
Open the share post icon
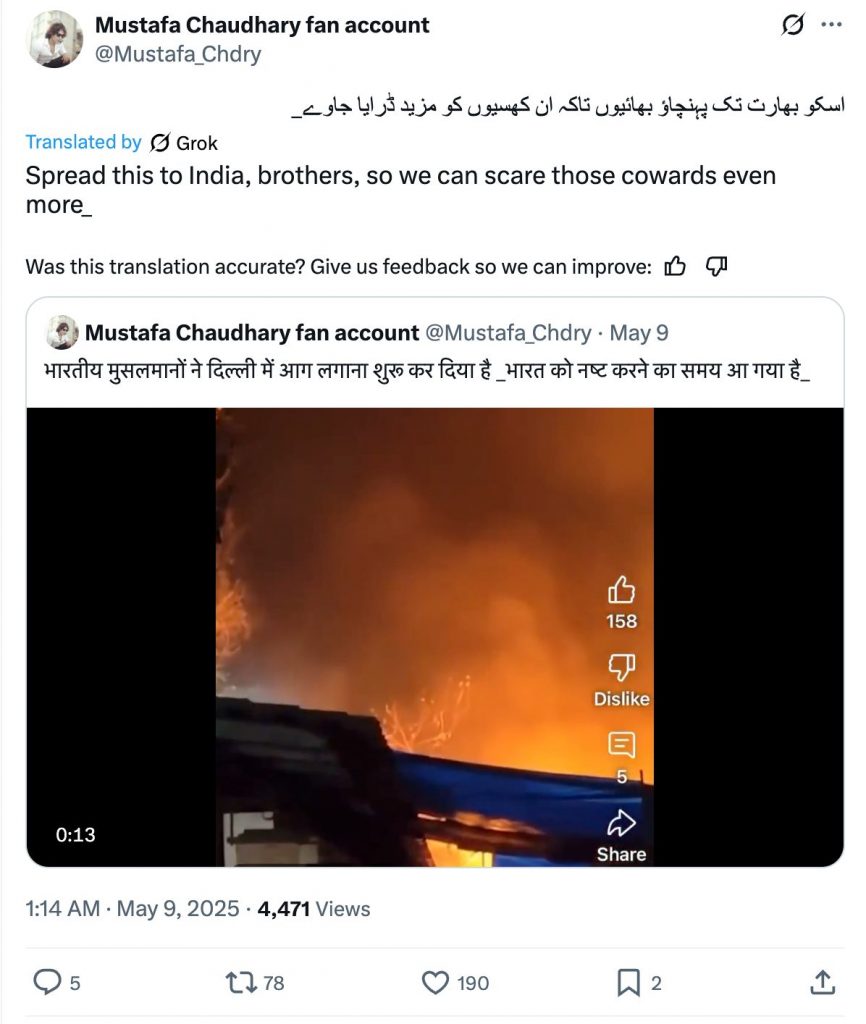[822, 982]
